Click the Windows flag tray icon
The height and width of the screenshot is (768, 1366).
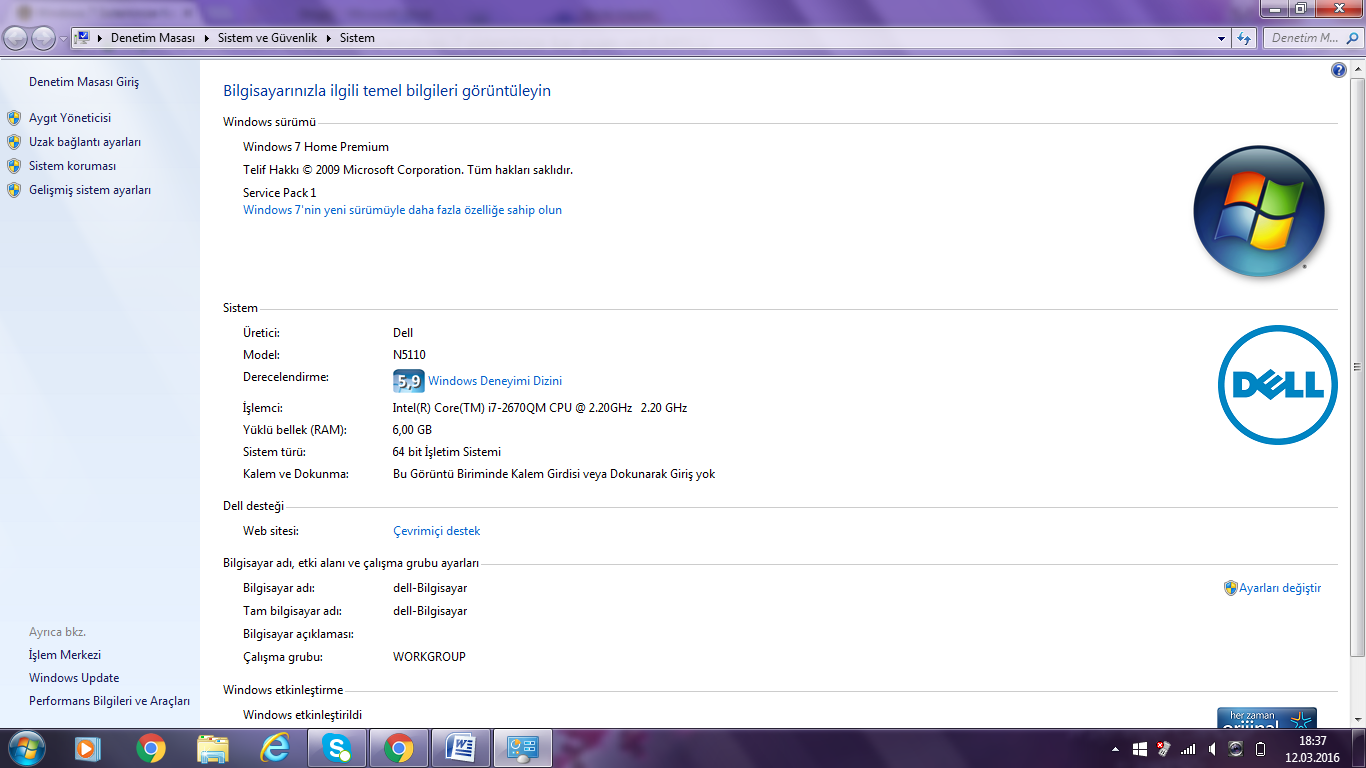(1140, 749)
